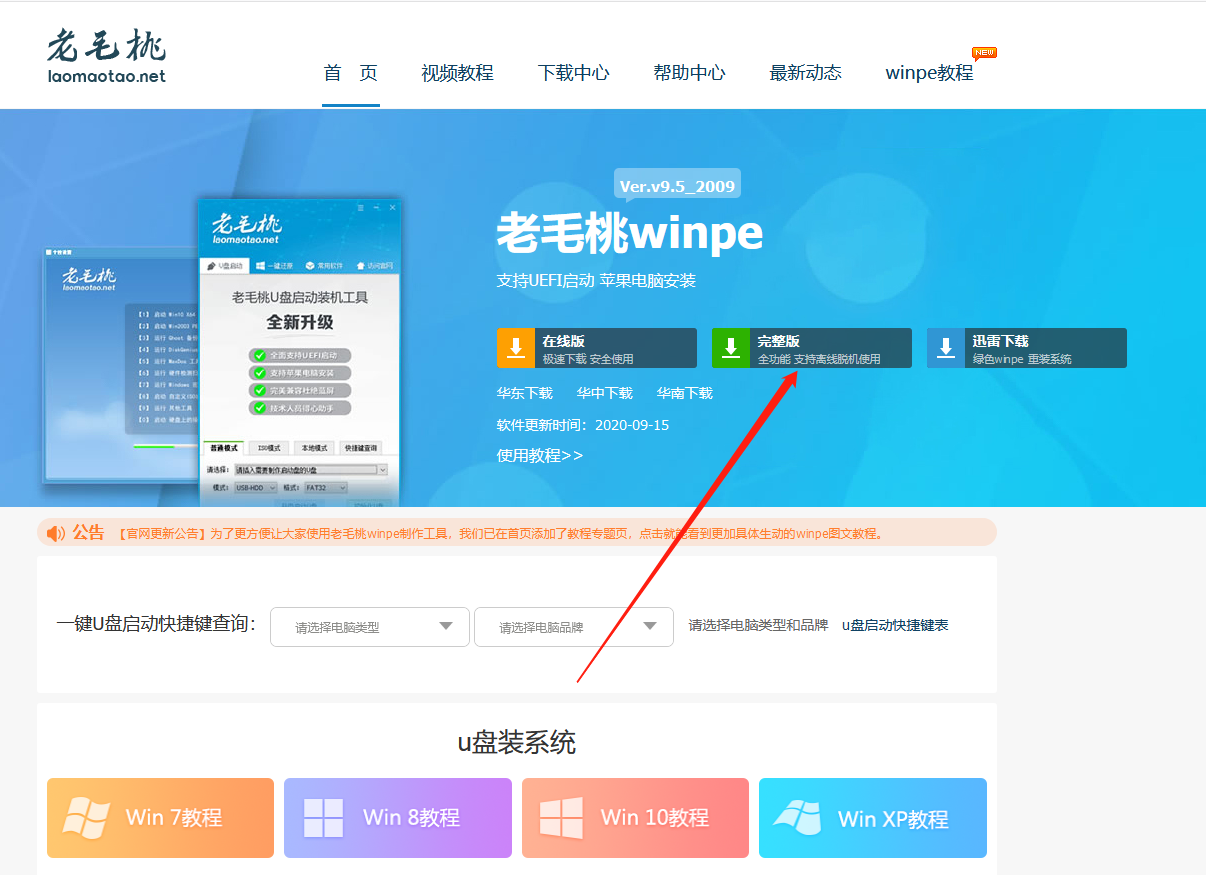1206x875 pixels.
Task: Open the Win 8教程 tutorial card
Action: (x=398, y=818)
